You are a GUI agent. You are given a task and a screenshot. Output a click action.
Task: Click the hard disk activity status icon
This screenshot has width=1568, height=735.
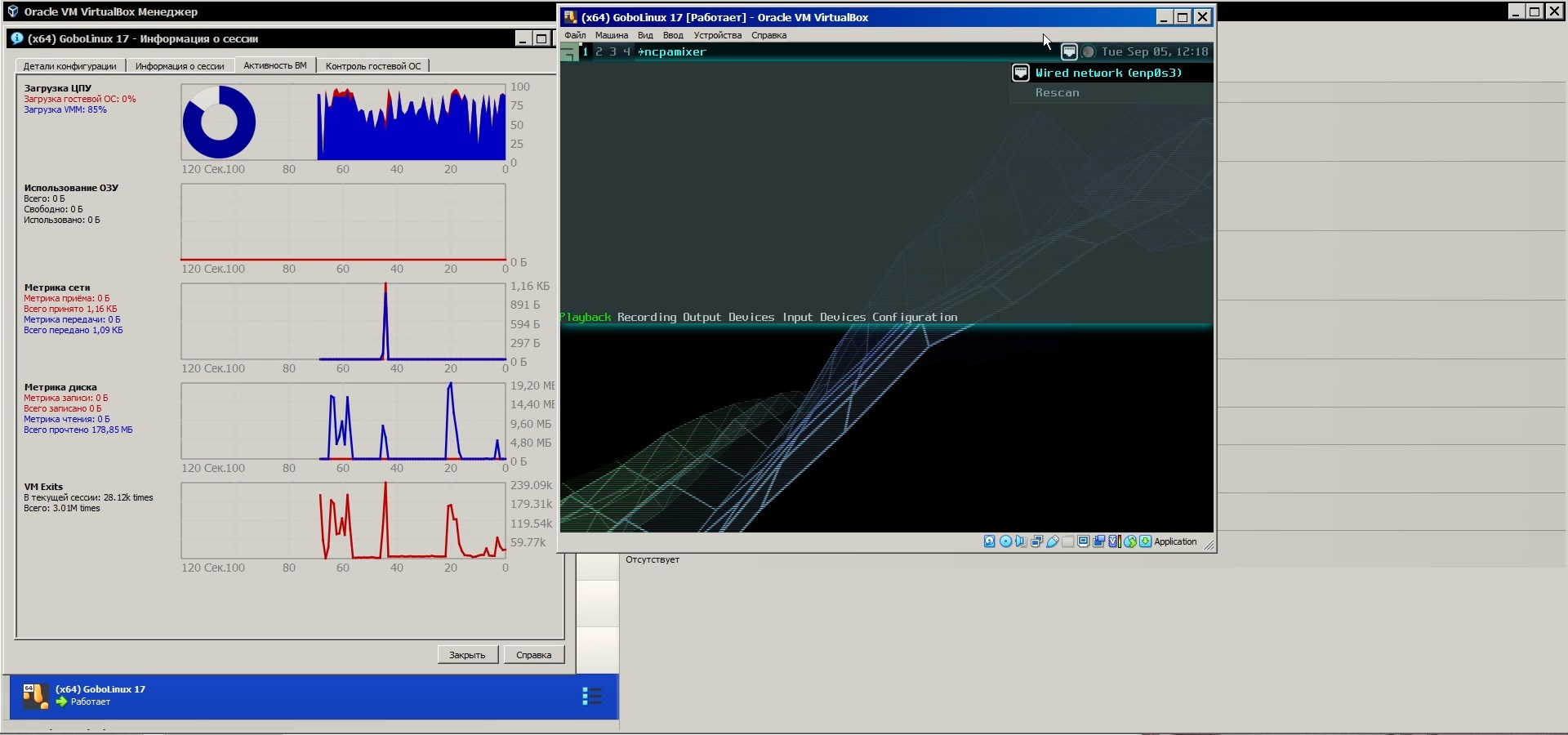[x=989, y=541]
